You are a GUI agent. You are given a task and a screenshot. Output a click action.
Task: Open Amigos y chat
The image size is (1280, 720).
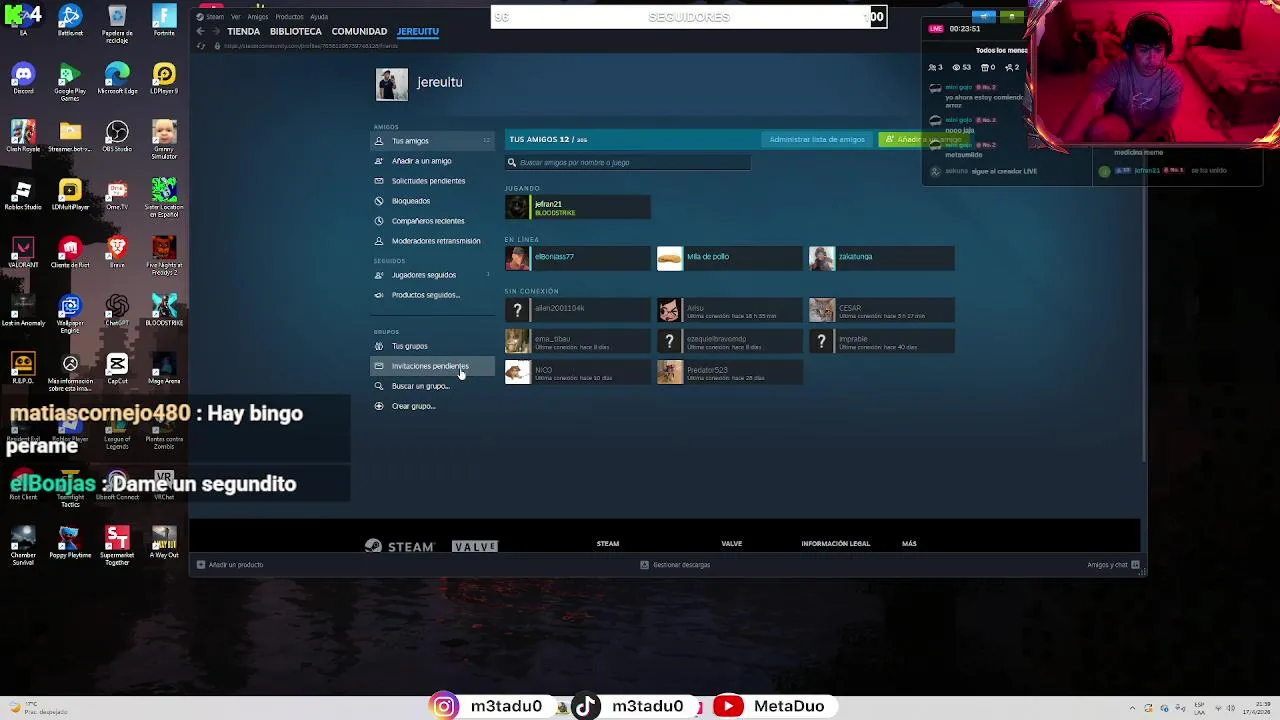1113,565
